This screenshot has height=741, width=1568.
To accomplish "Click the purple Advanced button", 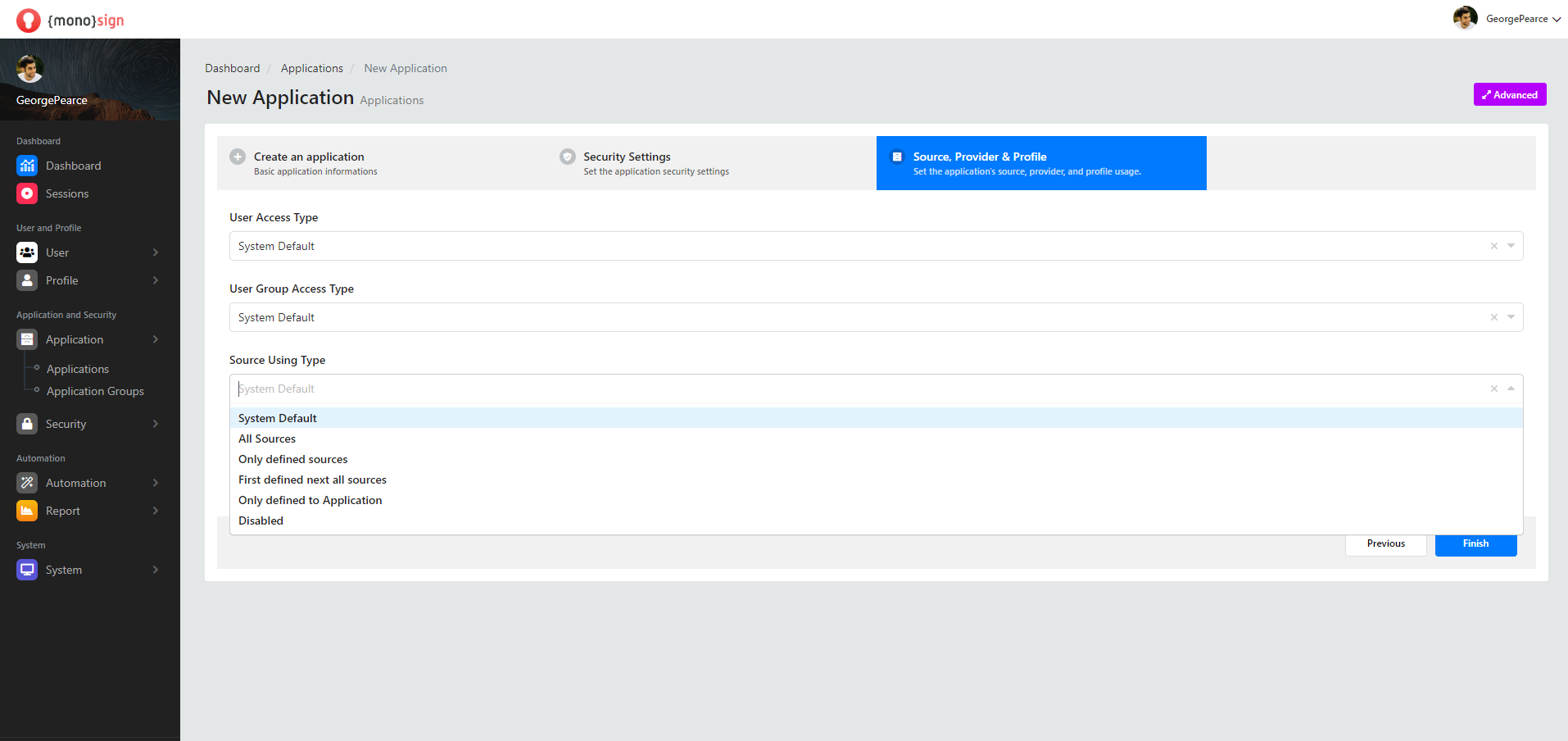I will pyautogui.click(x=1509, y=94).
